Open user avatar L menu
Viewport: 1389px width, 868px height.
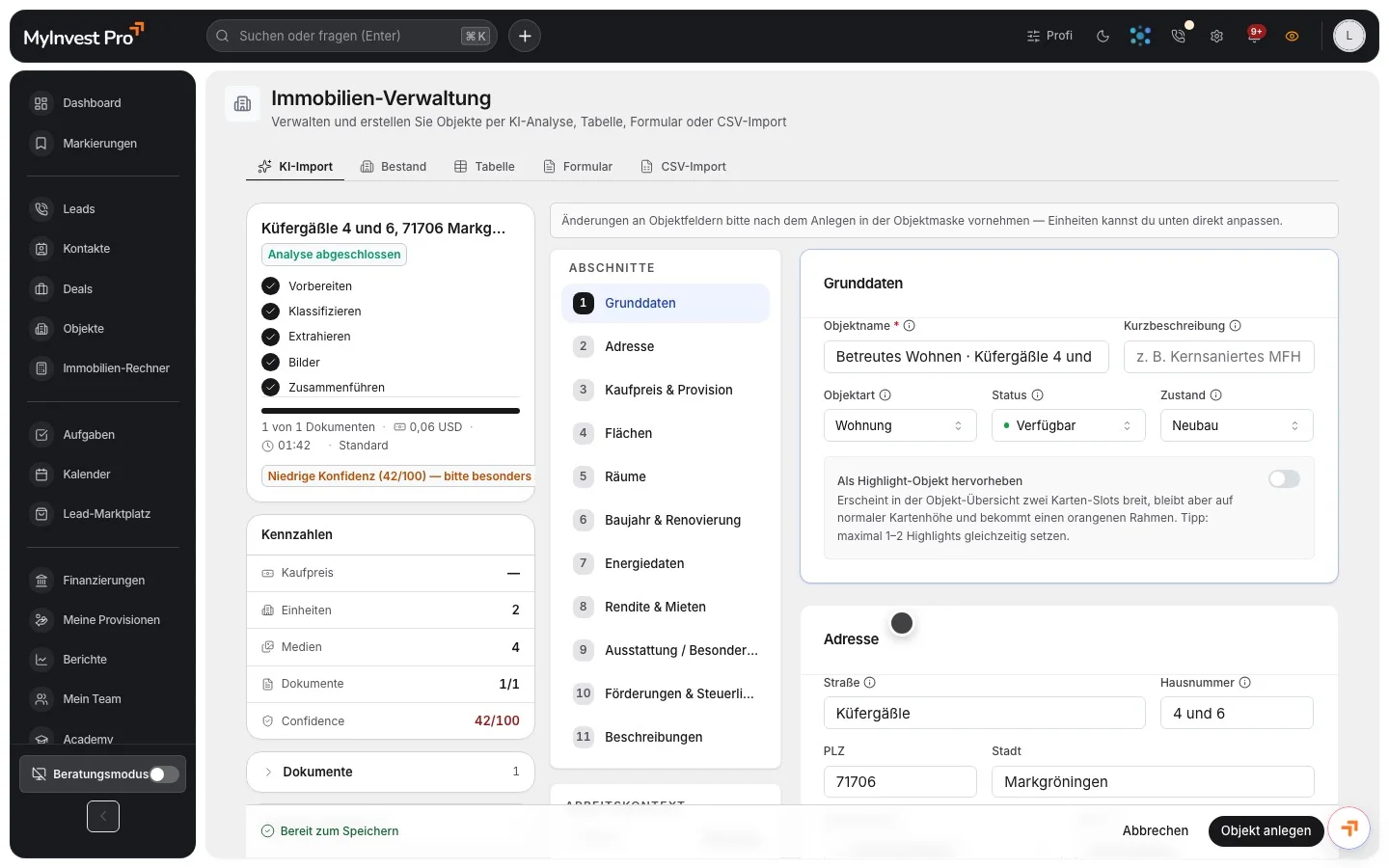(1348, 36)
